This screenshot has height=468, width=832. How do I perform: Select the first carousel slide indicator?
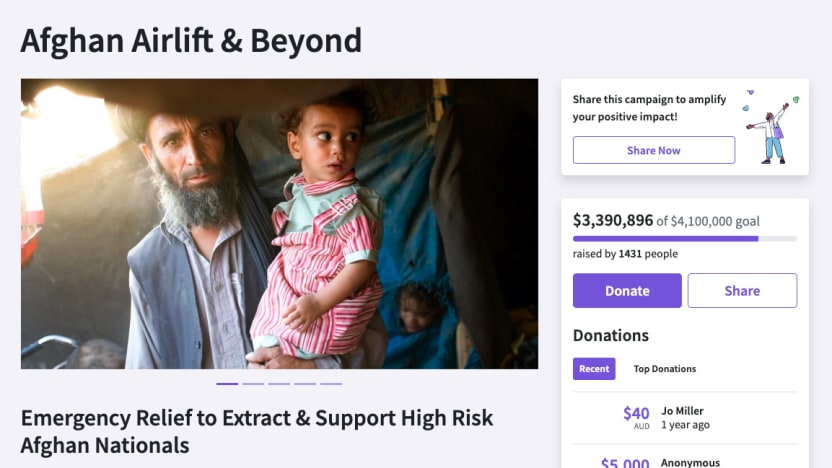pos(227,383)
